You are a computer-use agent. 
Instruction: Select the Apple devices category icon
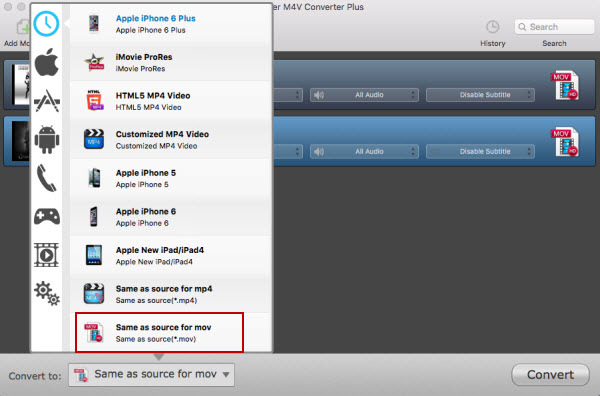click(47, 62)
